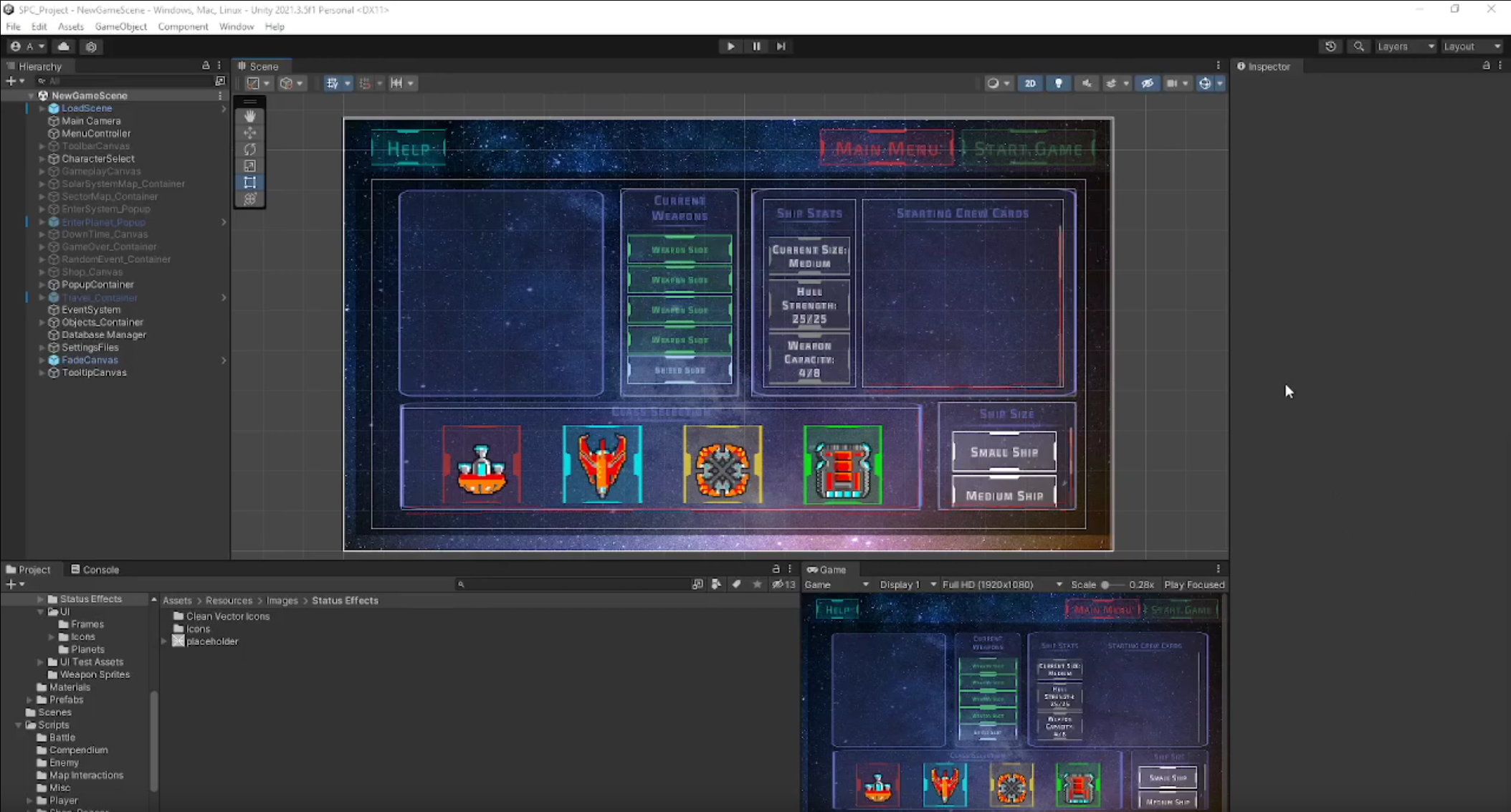Open Full HD (1920x1080) resolution dropdown

click(1002, 584)
